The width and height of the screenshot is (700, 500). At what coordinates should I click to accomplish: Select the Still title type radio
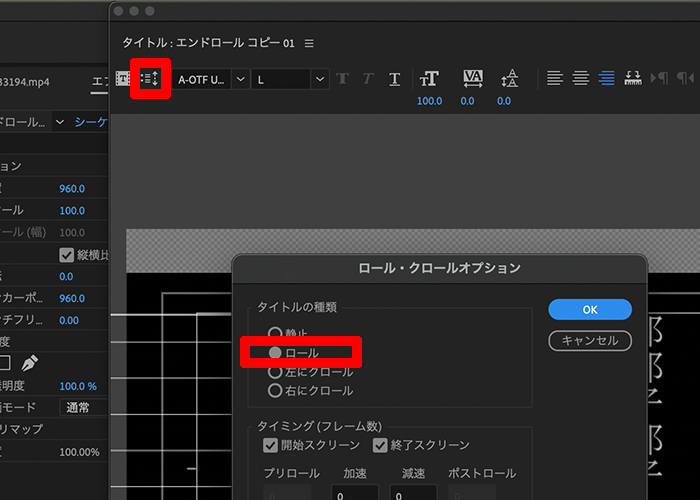point(275,333)
